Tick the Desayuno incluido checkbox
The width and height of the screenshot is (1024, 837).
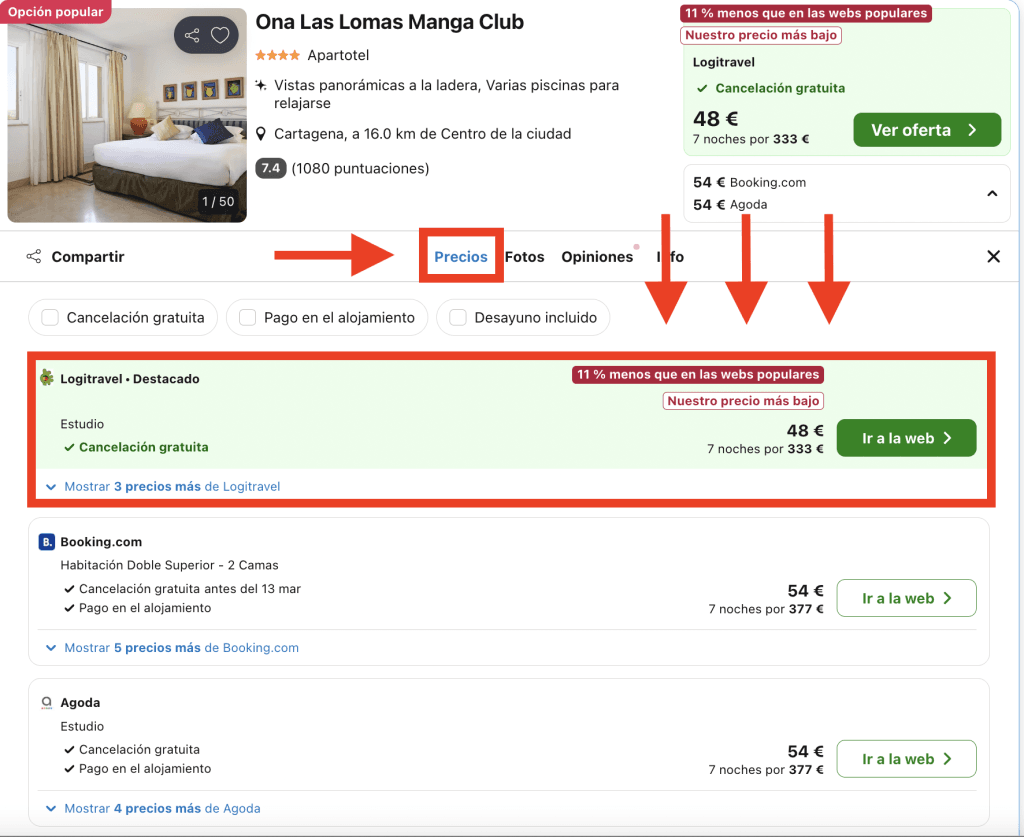tap(458, 318)
